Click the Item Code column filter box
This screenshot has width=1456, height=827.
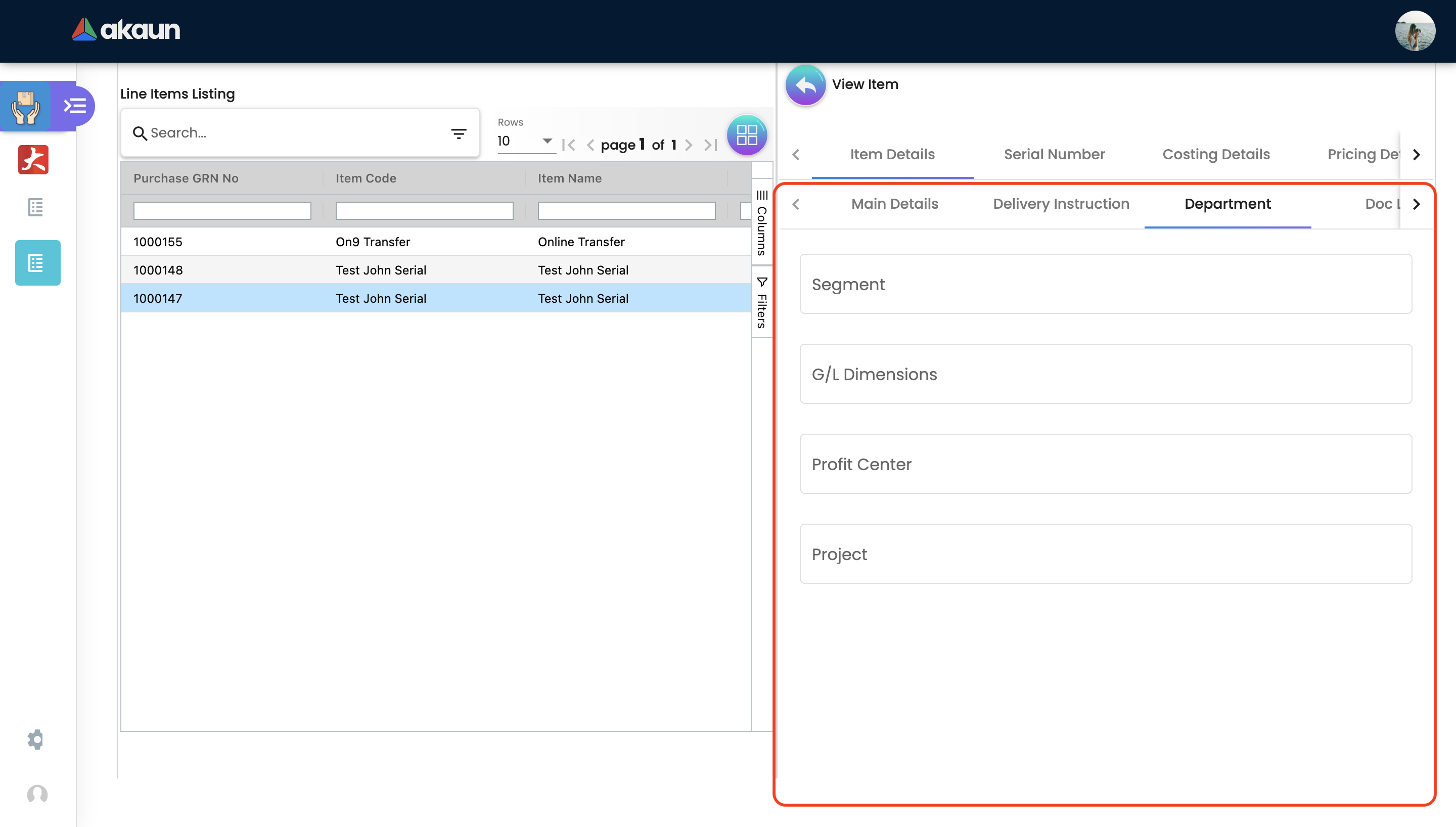pyautogui.click(x=424, y=211)
